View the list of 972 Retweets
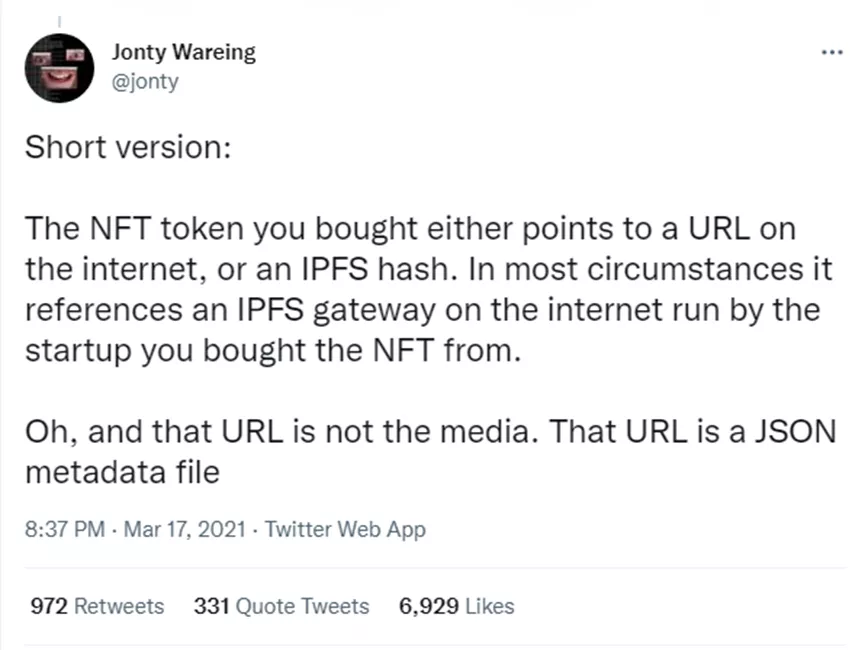The image size is (865, 650). (96, 606)
